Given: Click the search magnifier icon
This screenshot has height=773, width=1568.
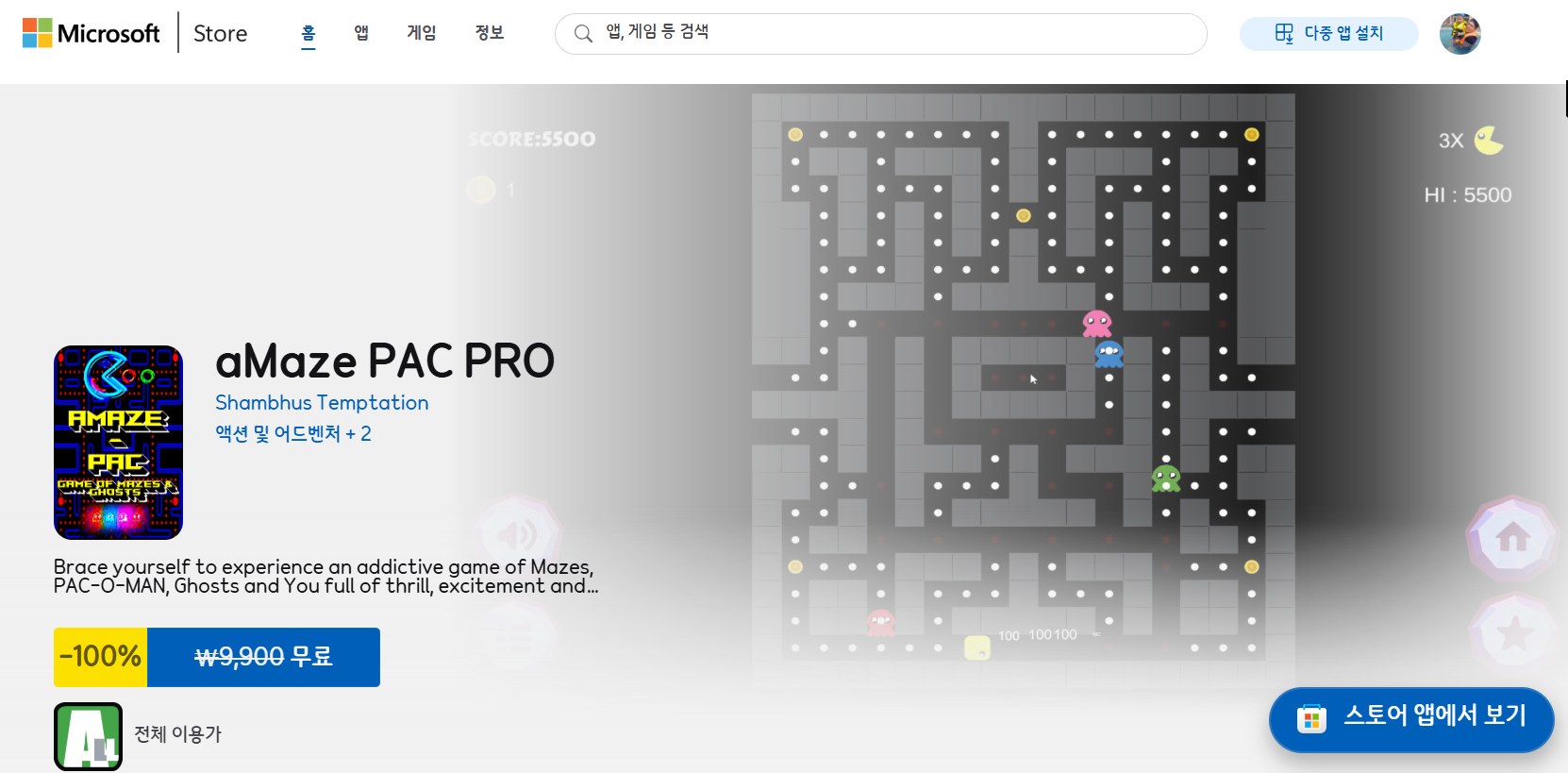Looking at the screenshot, I should (583, 34).
